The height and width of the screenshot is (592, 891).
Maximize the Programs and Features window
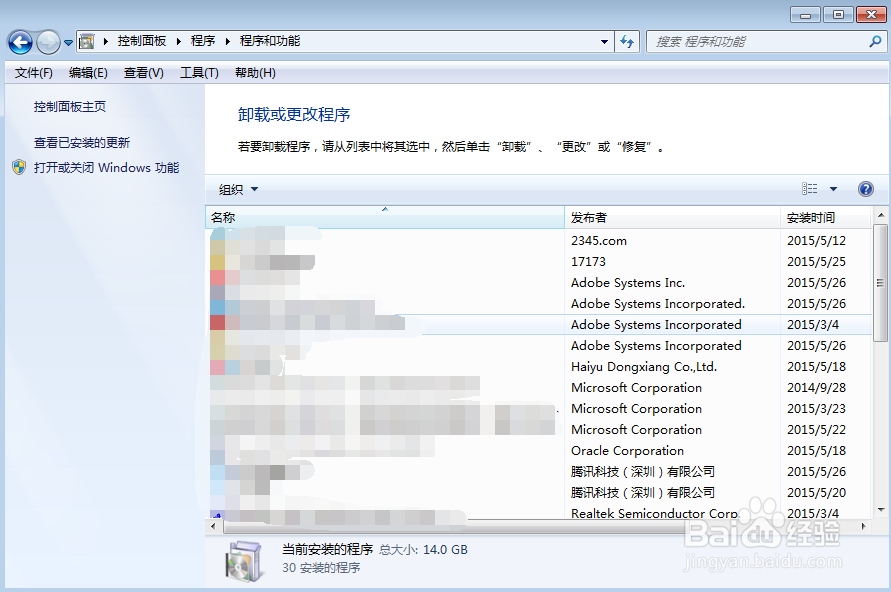click(838, 15)
